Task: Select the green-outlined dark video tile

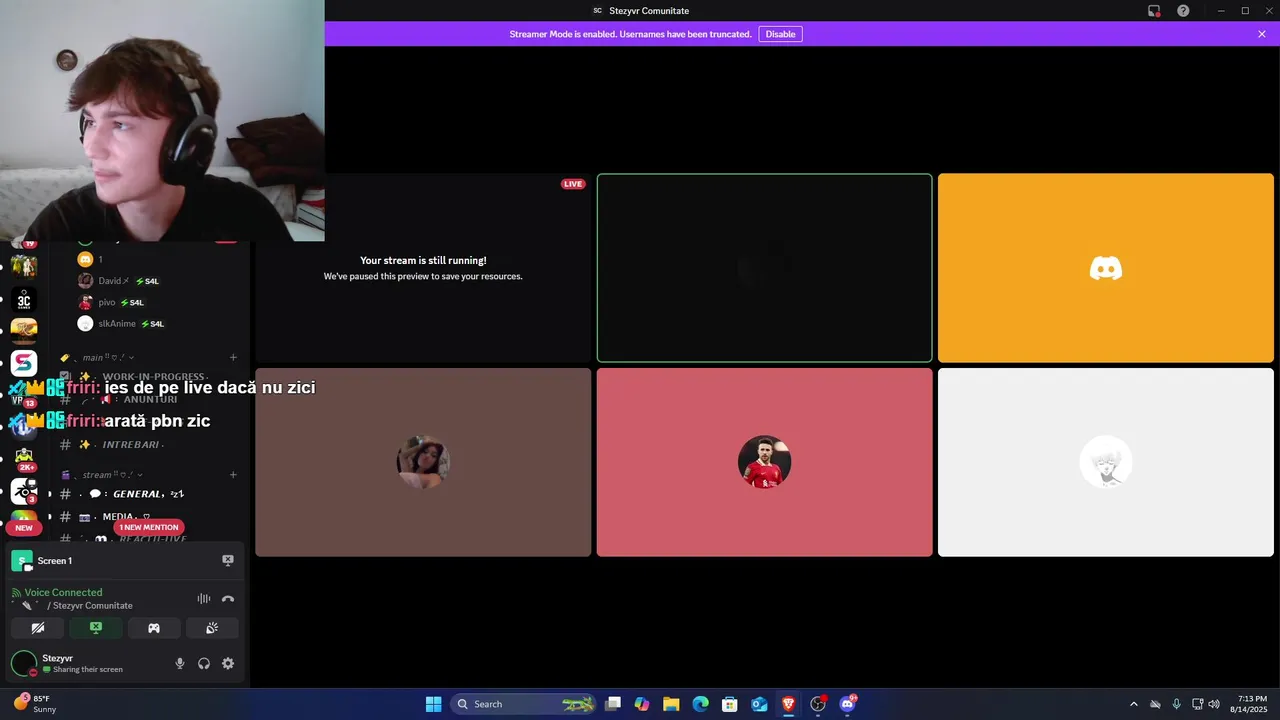Action: [764, 268]
